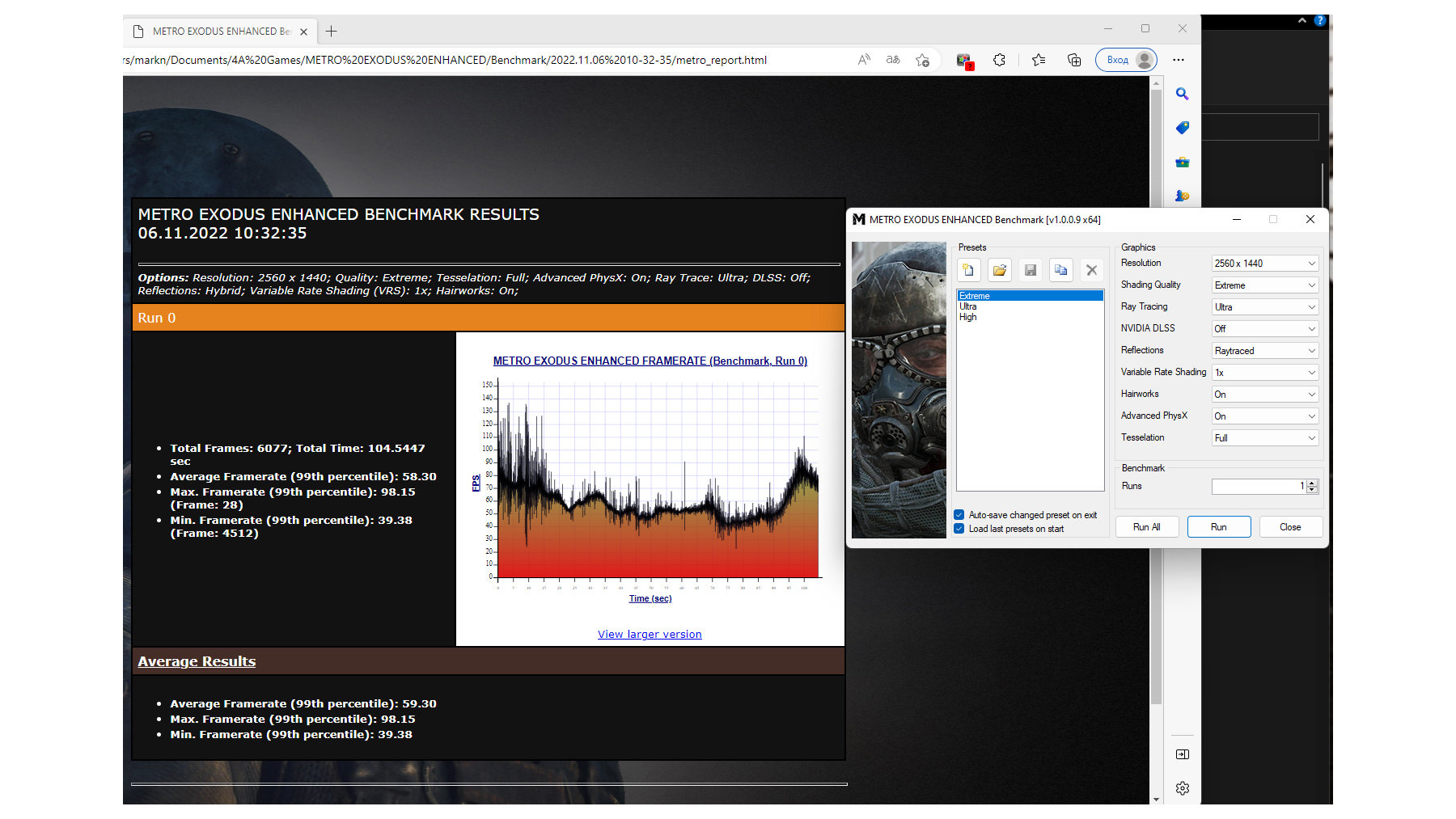Open the sidebar Games chess piece icon
This screenshot has height=819, width=1456.
[1183, 195]
